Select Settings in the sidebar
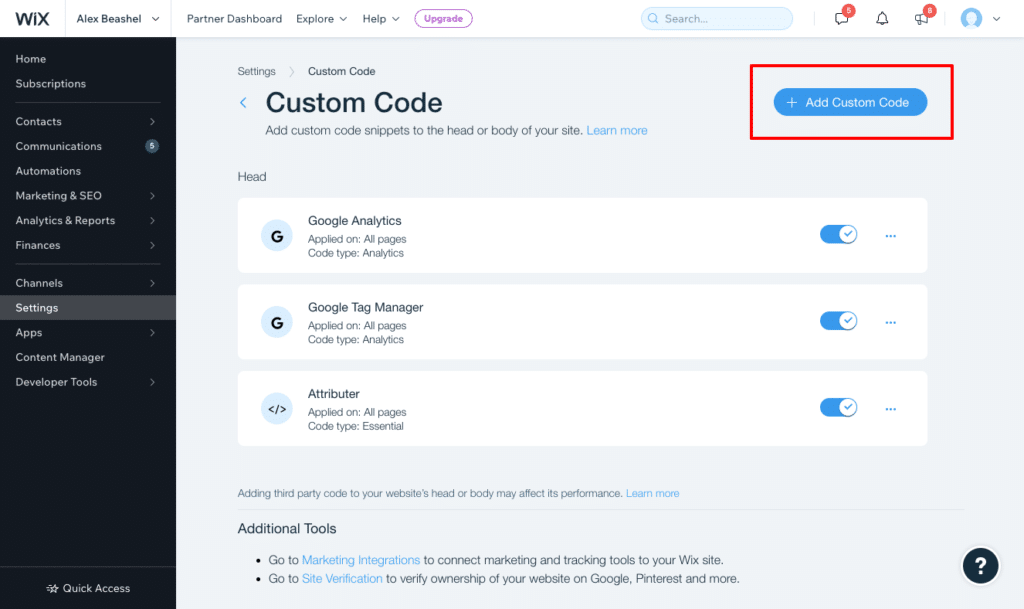Screen dimensions: 1024x609 [88, 307]
